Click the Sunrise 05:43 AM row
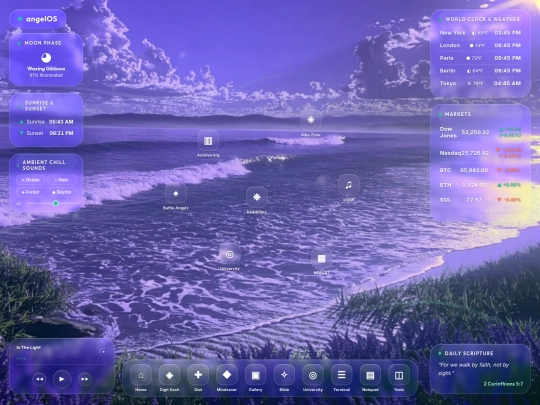 pyautogui.click(x=46, y=122)
